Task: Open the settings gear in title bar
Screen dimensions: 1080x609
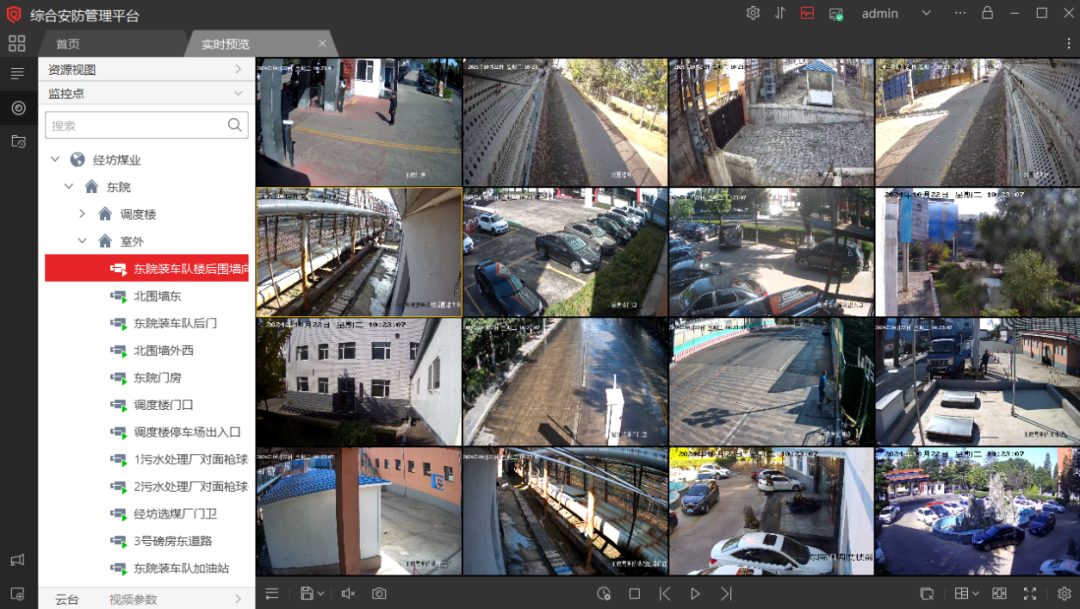Action: point(753,13)
